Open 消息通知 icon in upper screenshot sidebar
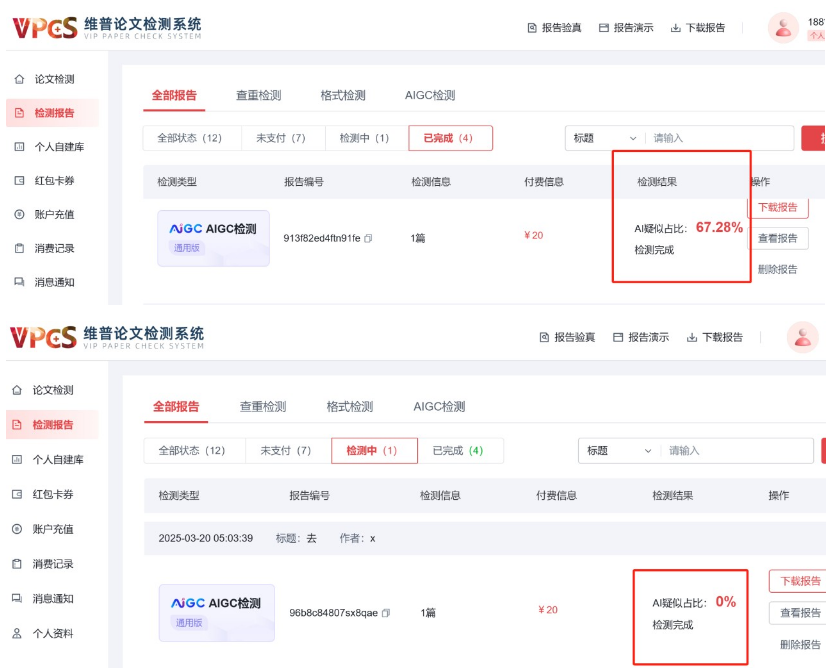 20,282
